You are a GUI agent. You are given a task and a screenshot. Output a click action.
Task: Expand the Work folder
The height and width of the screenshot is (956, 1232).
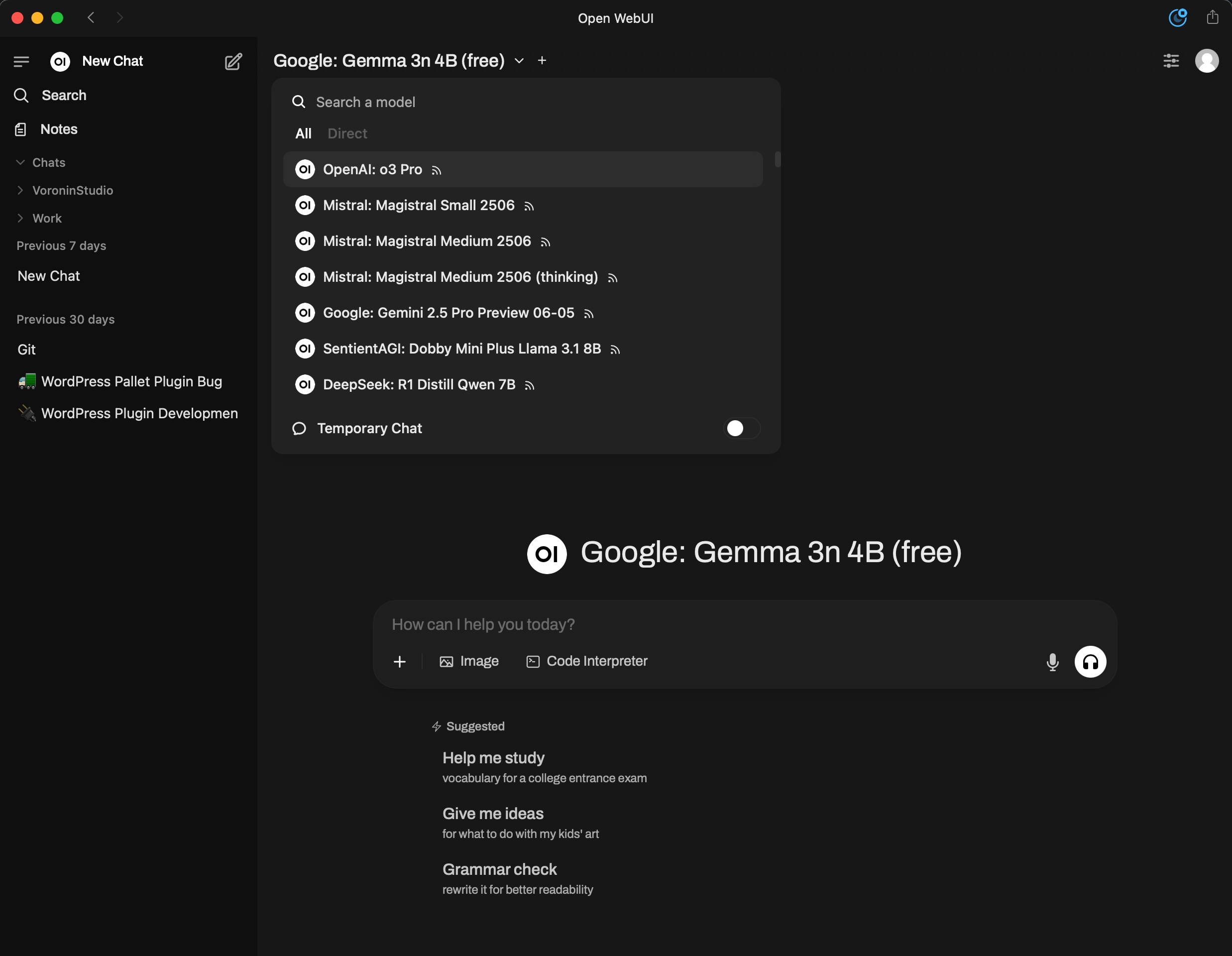coord(39,218)
